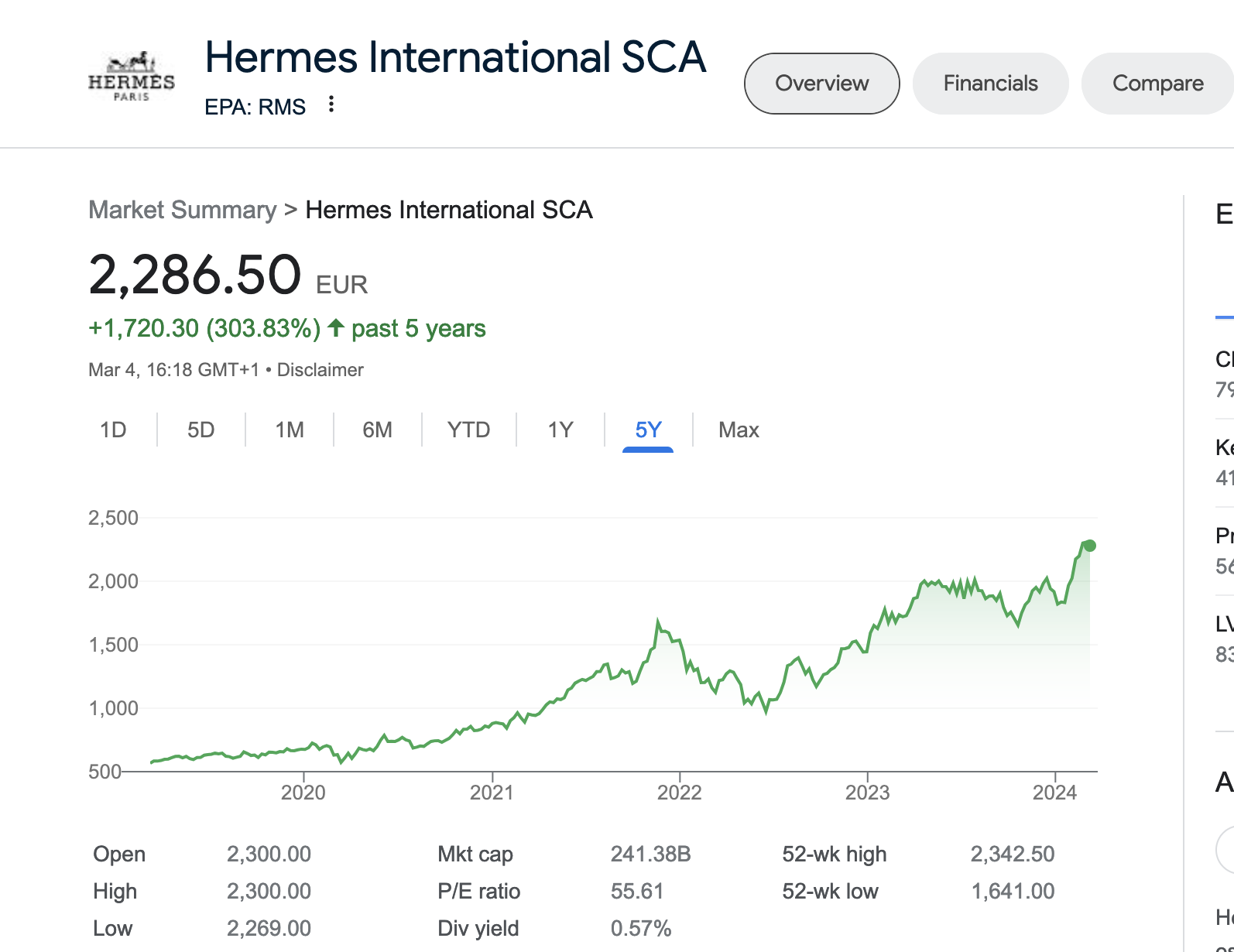
Task: Click the Hermes Paris logo
Action: (x=132, y=77)
